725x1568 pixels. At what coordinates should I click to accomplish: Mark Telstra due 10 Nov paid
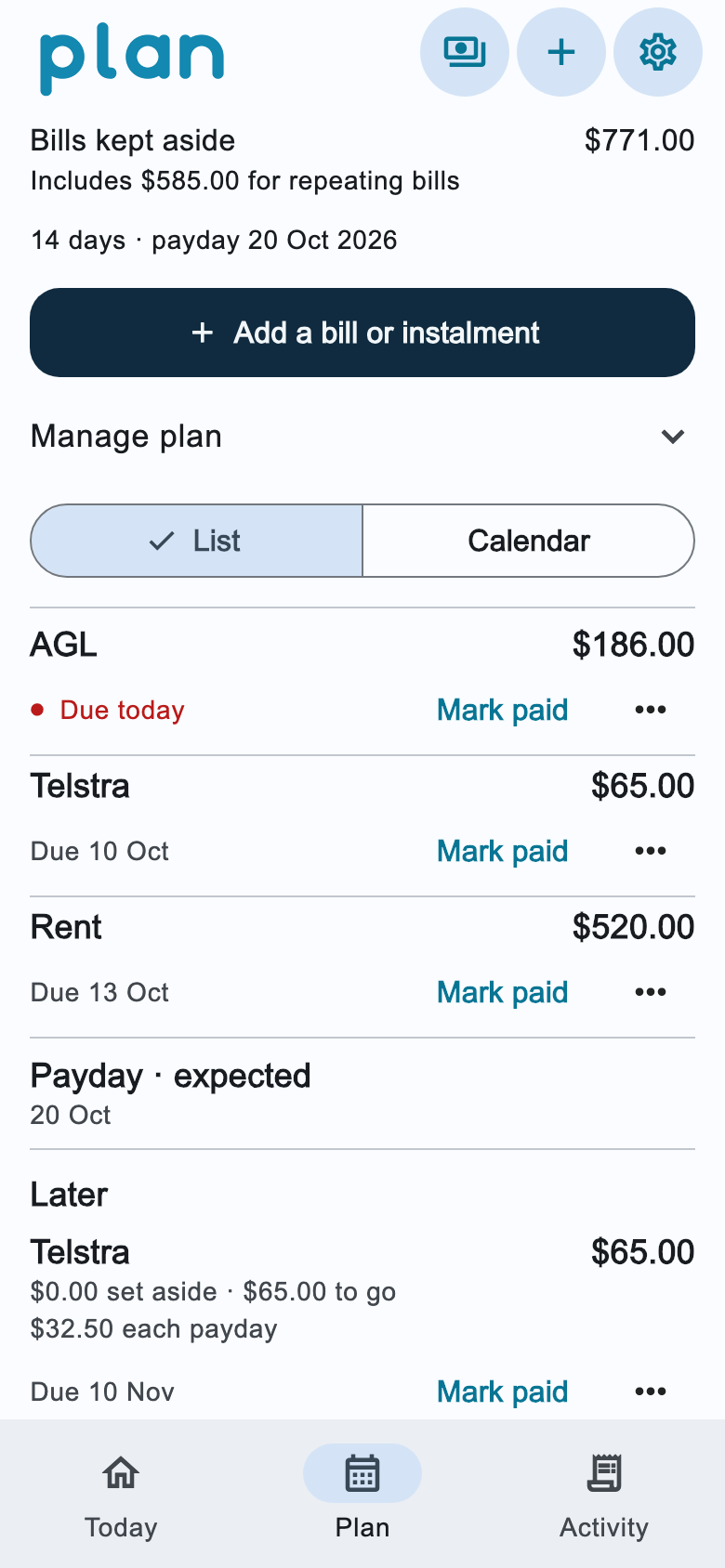coord(503,1392)
